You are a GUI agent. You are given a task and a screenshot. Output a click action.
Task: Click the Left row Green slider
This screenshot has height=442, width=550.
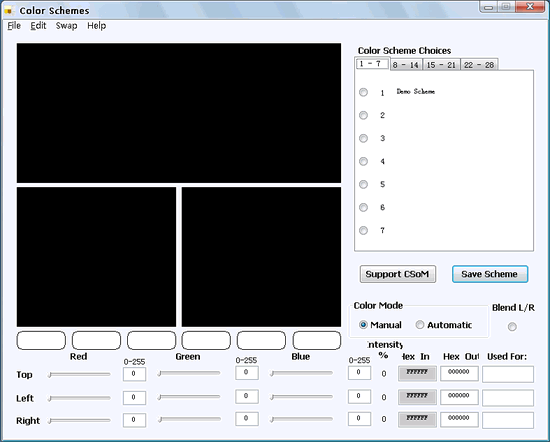(189, 397)
